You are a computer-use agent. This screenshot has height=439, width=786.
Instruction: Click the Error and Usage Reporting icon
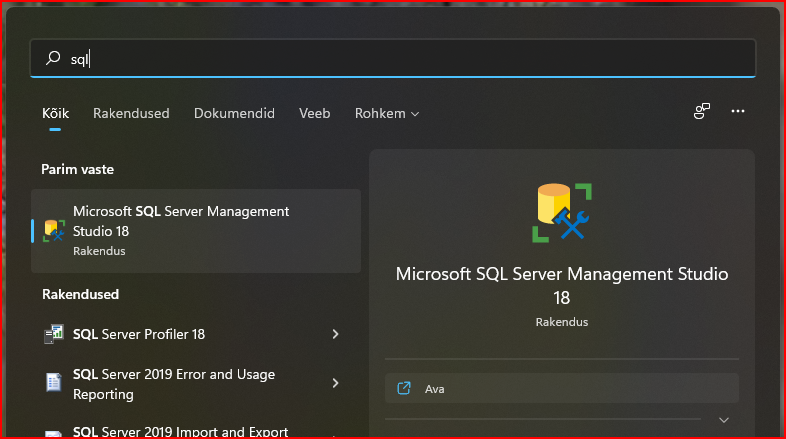coord(54,383)
